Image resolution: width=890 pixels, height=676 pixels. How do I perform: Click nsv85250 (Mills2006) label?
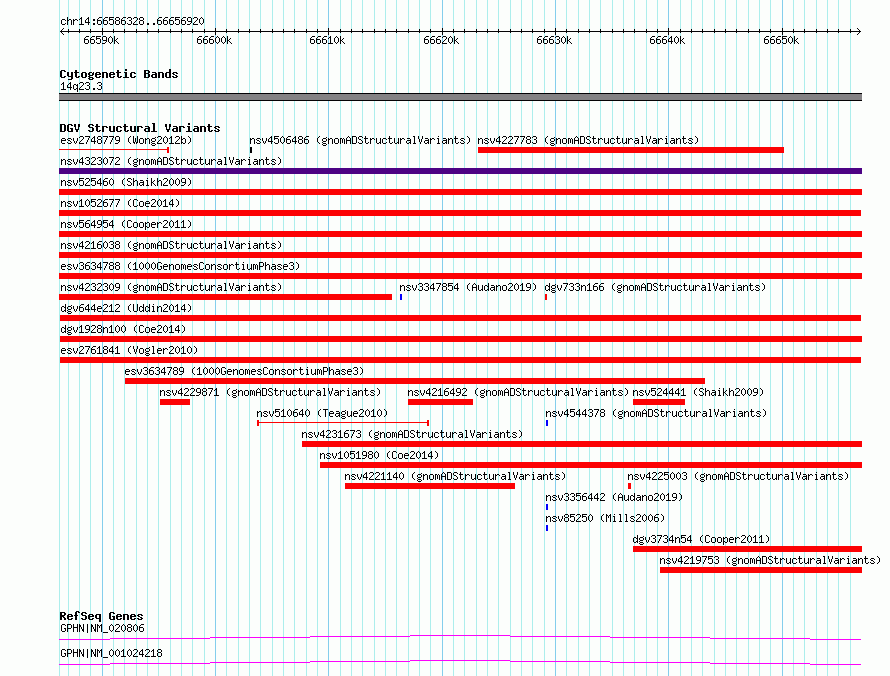605,518
